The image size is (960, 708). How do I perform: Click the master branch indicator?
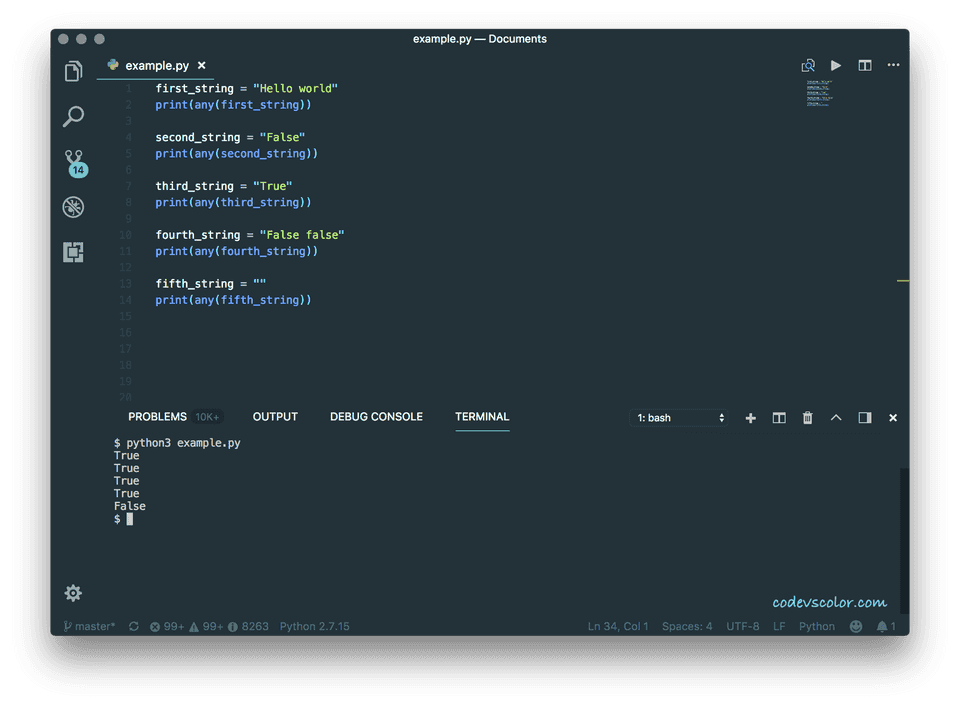[x=88, y=626]
